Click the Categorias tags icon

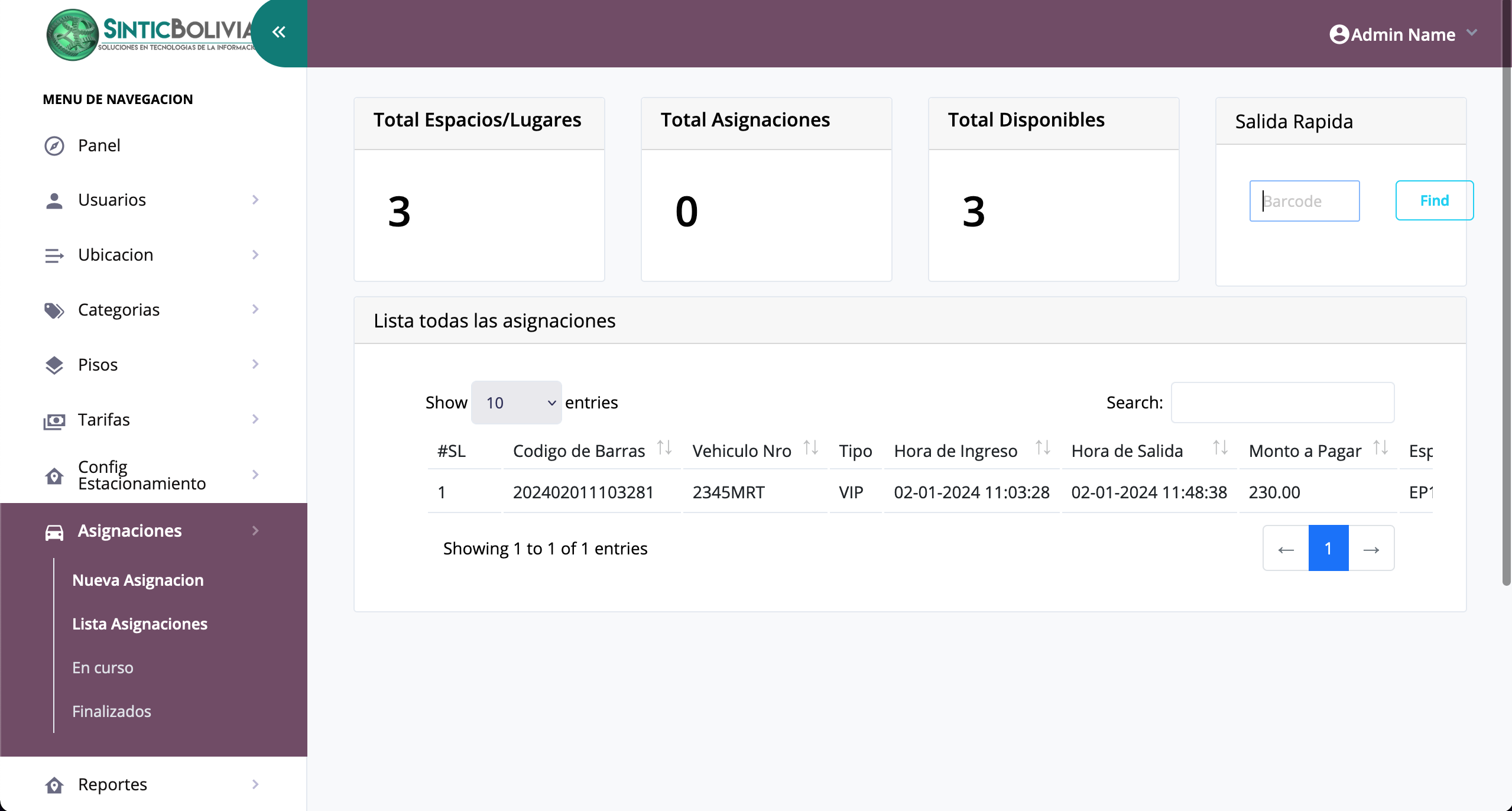pyautogui.click(x=54, y=310)
